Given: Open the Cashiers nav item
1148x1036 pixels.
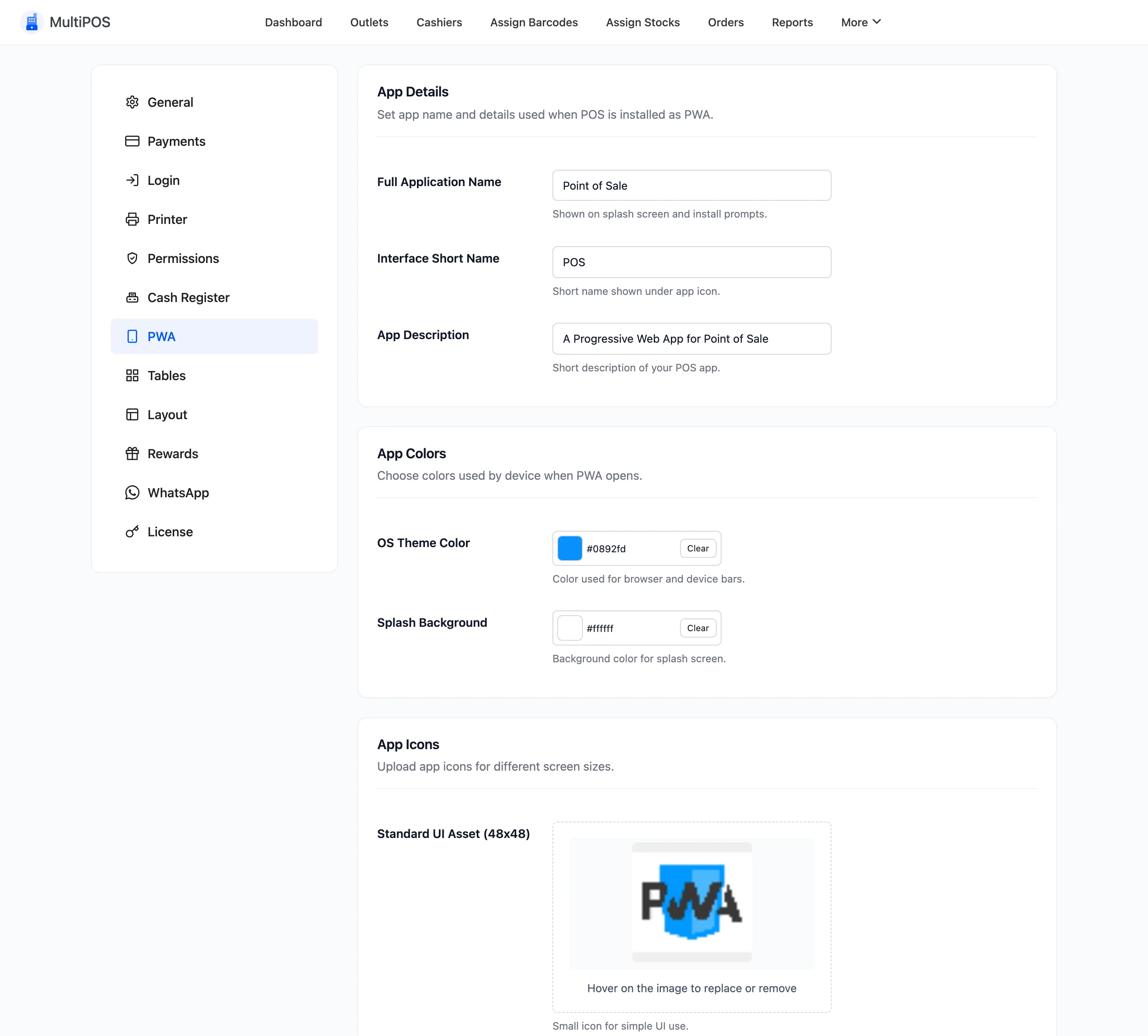Looking at the screenshot, I should point(439,22).
